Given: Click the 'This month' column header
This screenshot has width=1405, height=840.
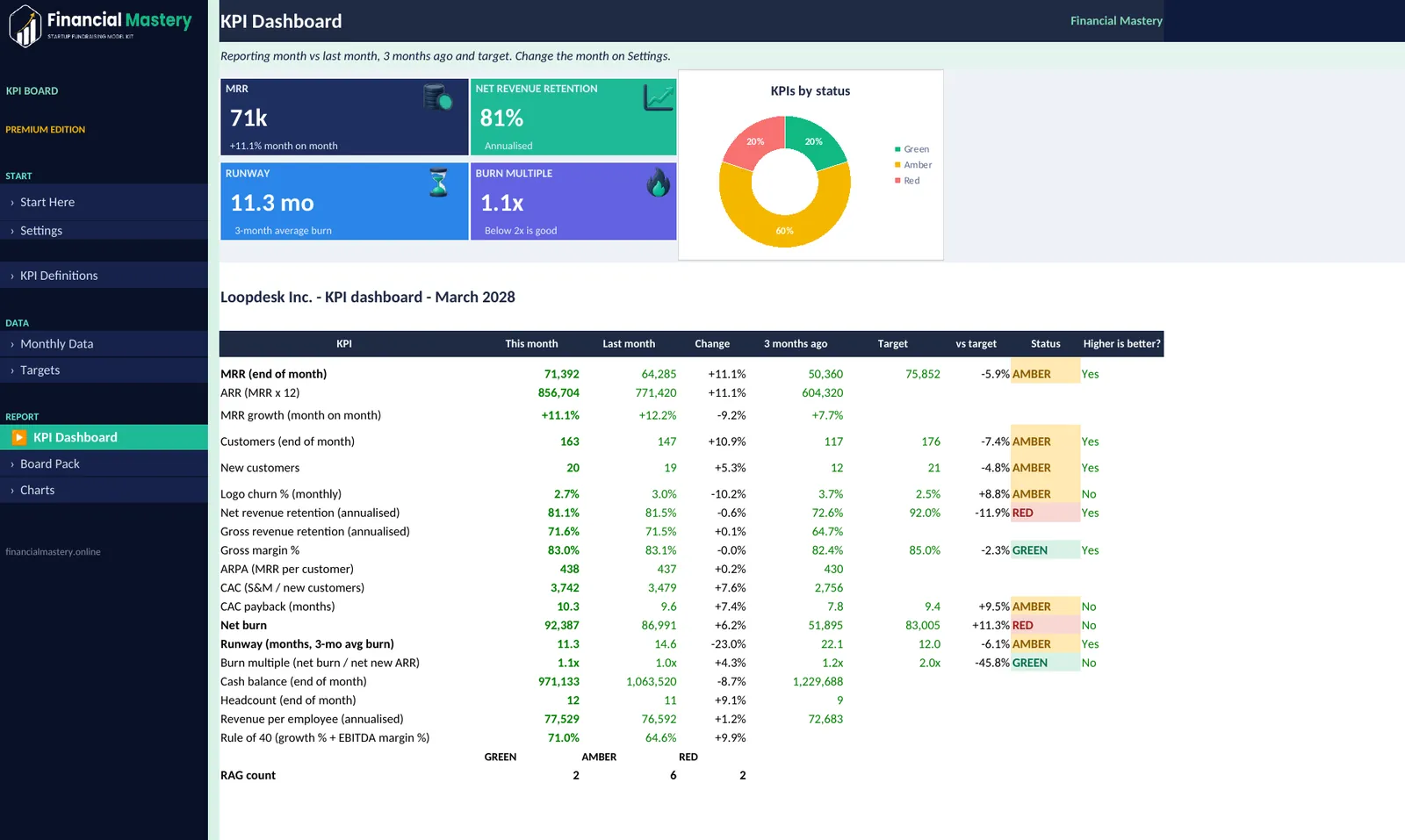Looking at the screenshot, I should 531,344.
